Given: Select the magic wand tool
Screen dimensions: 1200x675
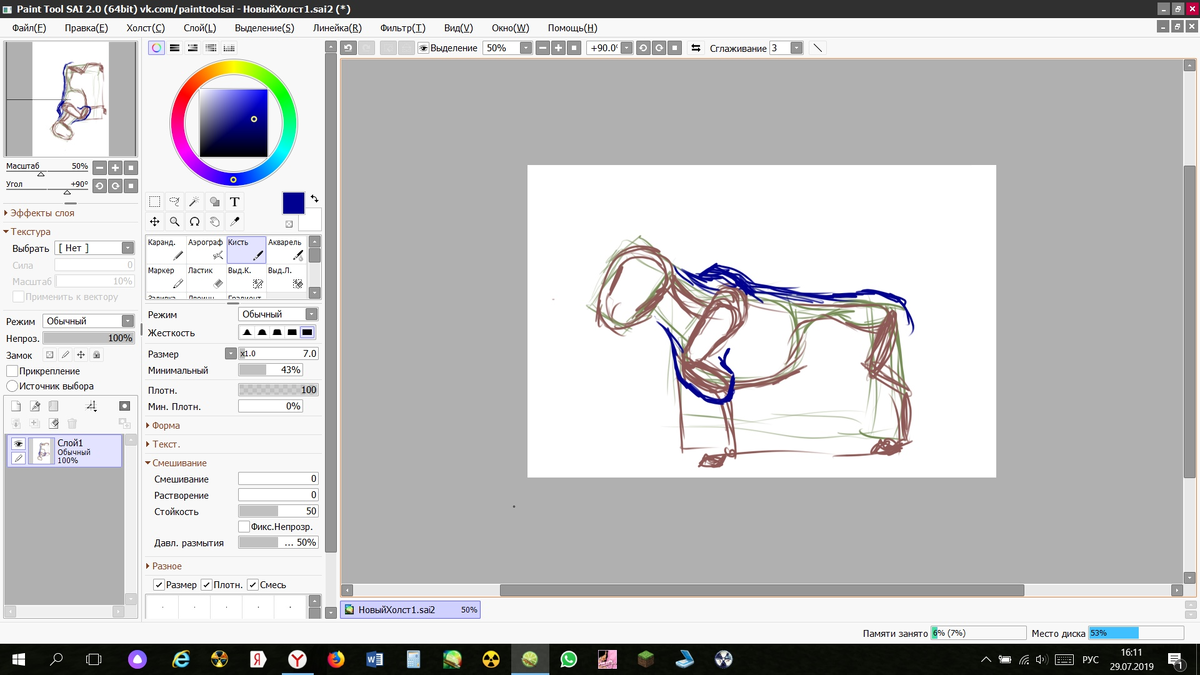Looking at the screenshot, I should coord(195,202).
